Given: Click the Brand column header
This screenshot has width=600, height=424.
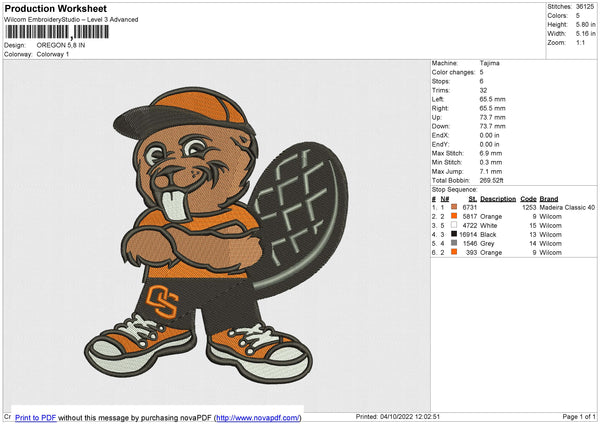Looking at the screenshot, I should [549, 198].
